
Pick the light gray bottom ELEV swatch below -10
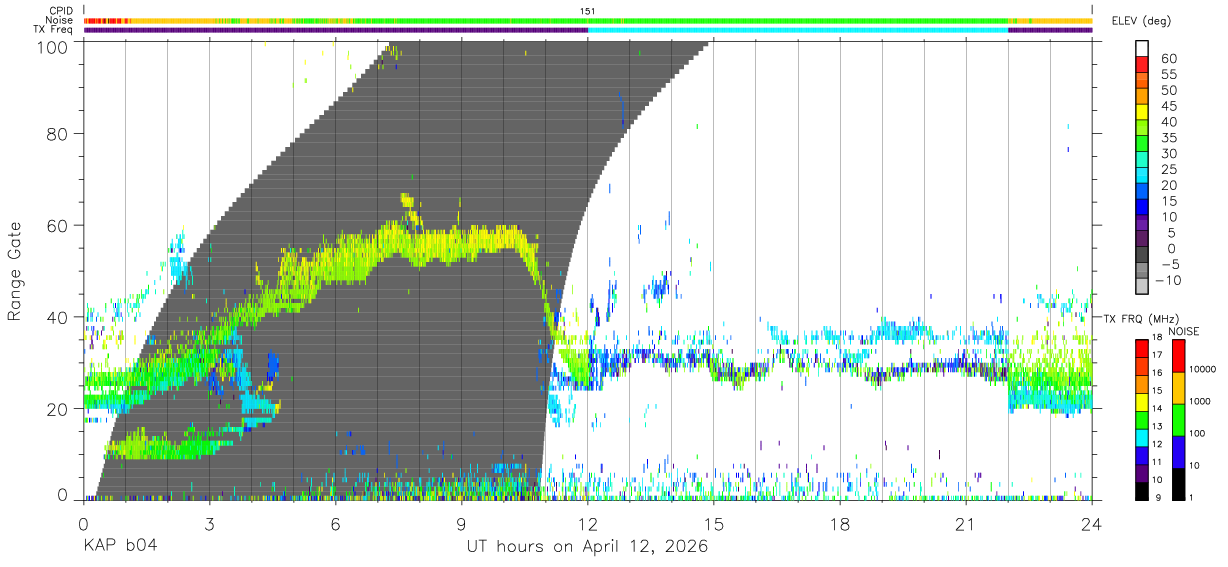(x=1142, y=287)
